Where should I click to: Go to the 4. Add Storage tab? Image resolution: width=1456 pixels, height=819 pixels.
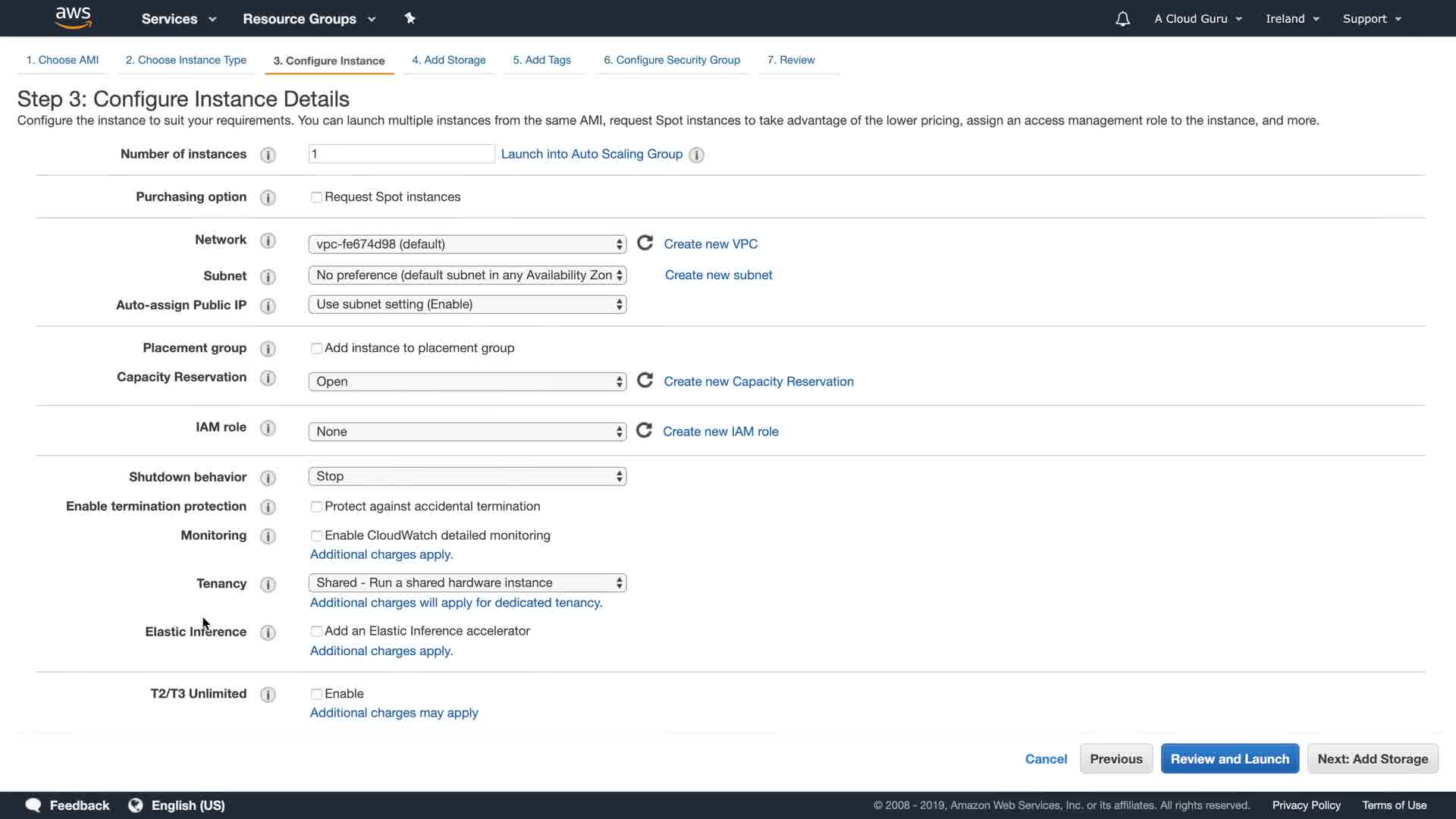tap(449, 60)
